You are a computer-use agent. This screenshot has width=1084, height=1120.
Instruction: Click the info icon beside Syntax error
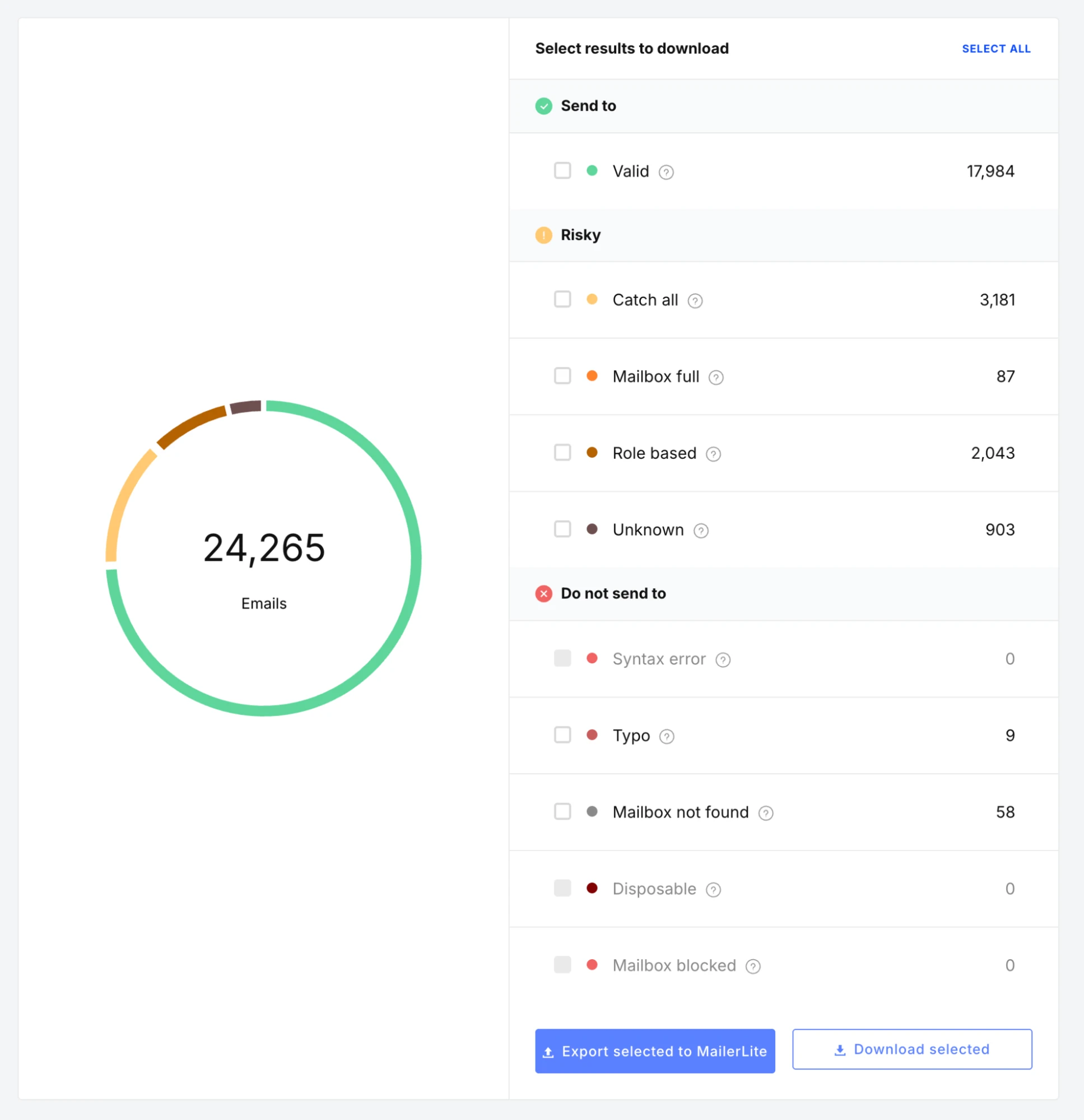[723, 660]
